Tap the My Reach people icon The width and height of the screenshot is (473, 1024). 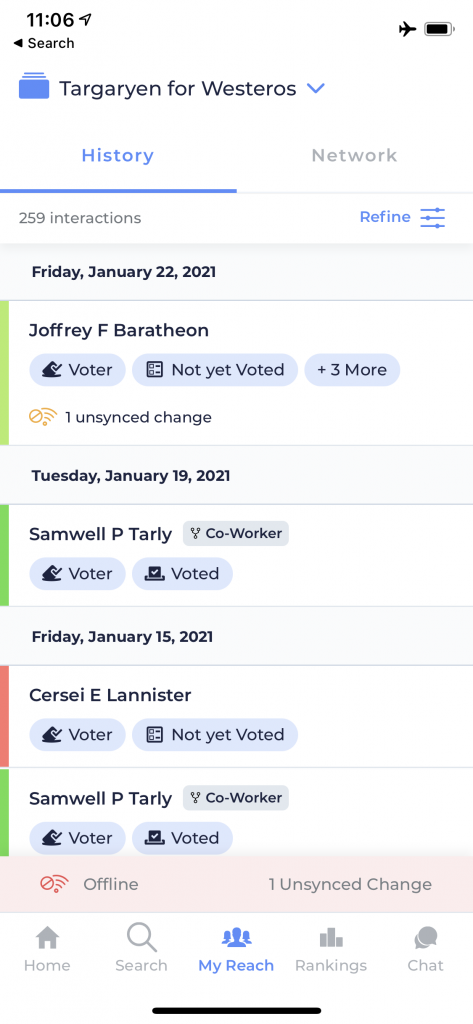(236, 938)
